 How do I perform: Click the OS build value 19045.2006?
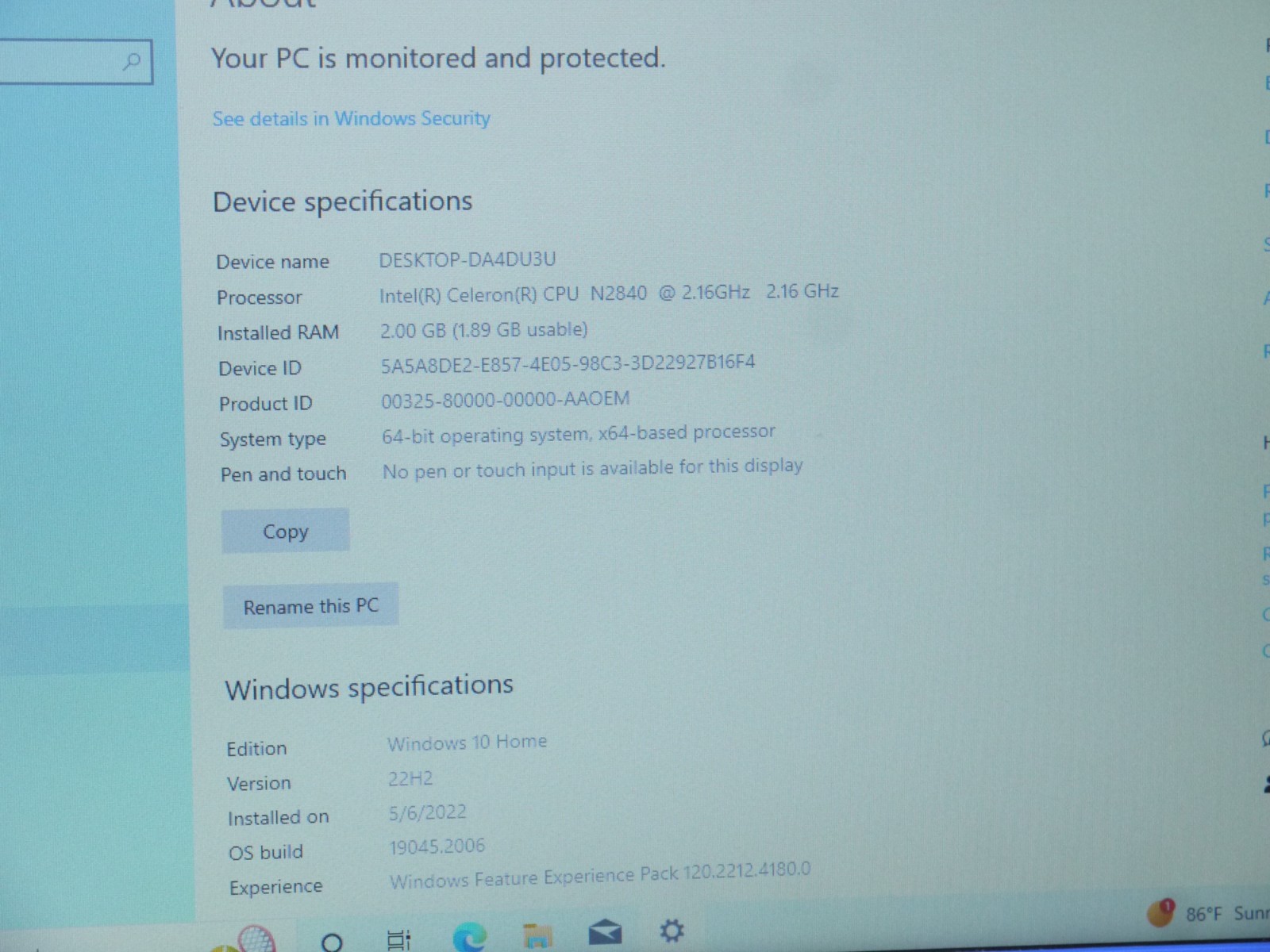pyautogui.click(x=437, y=846)
